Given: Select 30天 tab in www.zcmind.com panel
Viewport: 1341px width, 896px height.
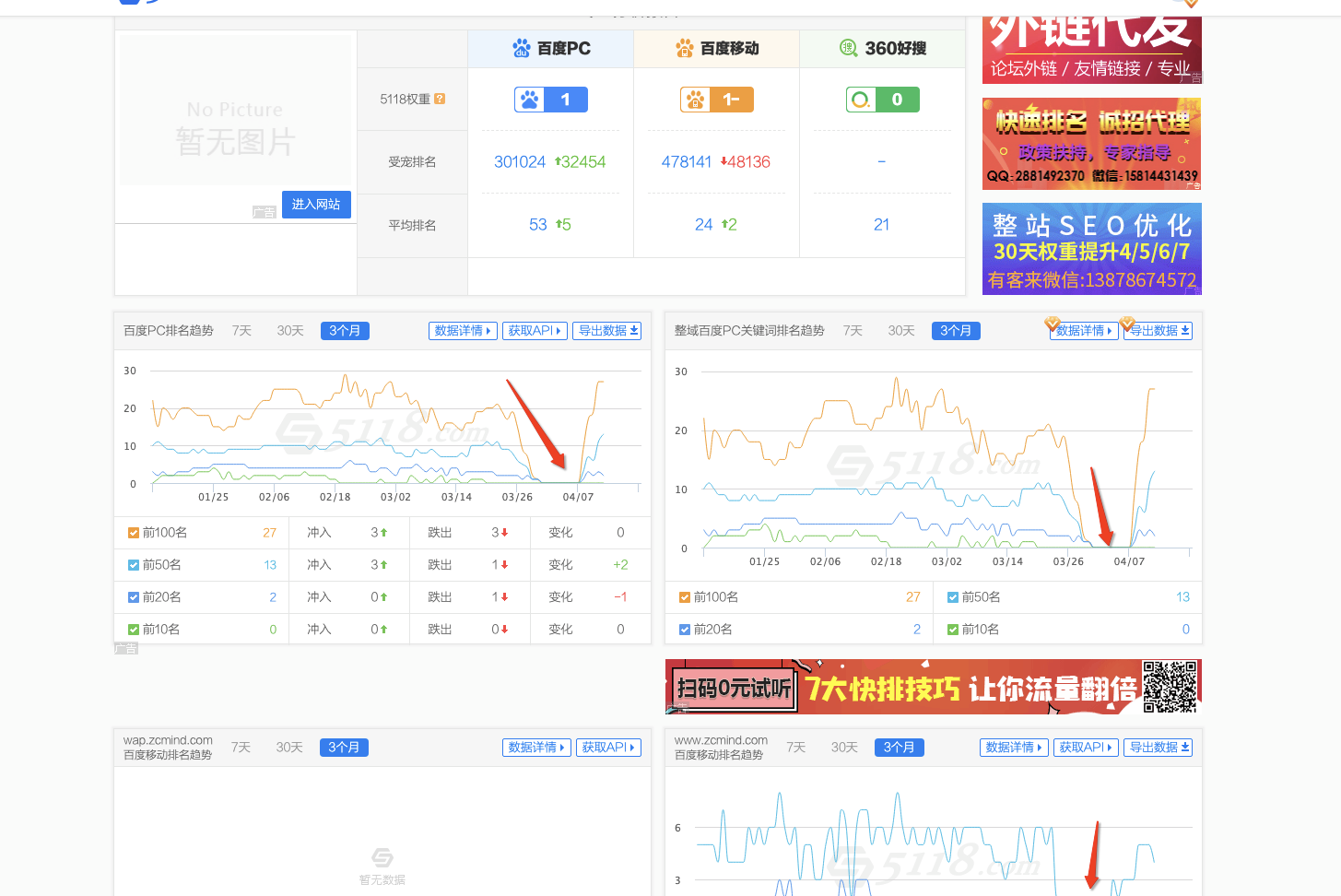Looking at the screenshot, I should point(844,748).
